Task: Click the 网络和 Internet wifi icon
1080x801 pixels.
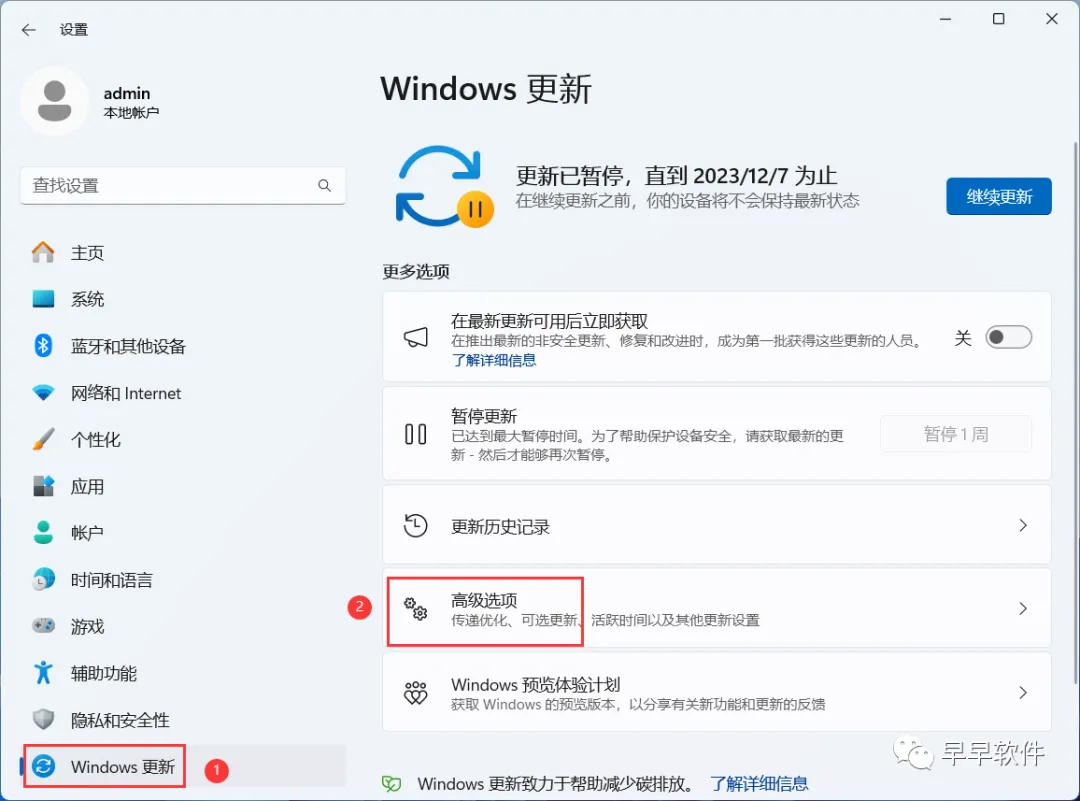Action: click(43, 393)
